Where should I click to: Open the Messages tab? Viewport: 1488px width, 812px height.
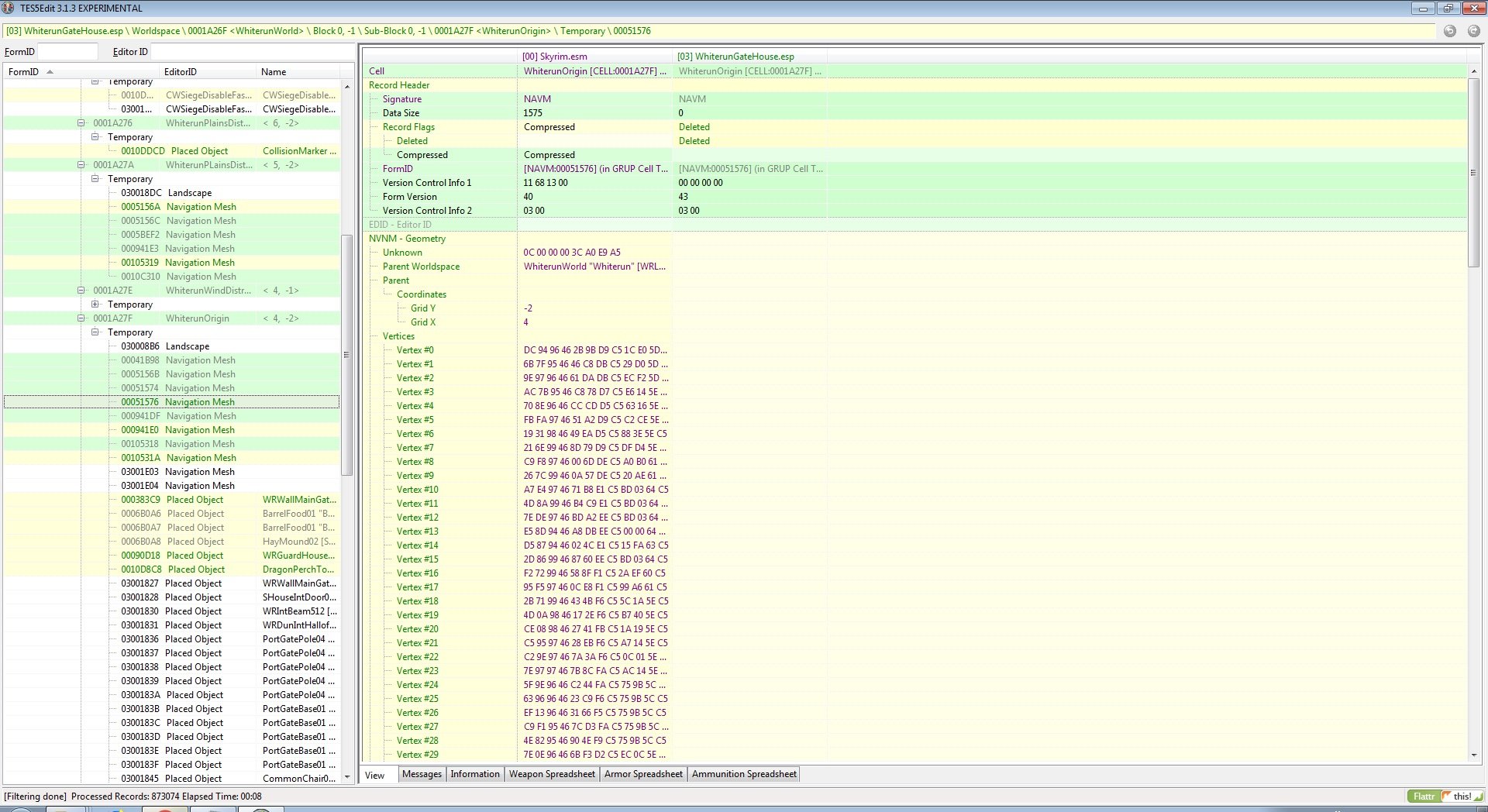point(422,774)
